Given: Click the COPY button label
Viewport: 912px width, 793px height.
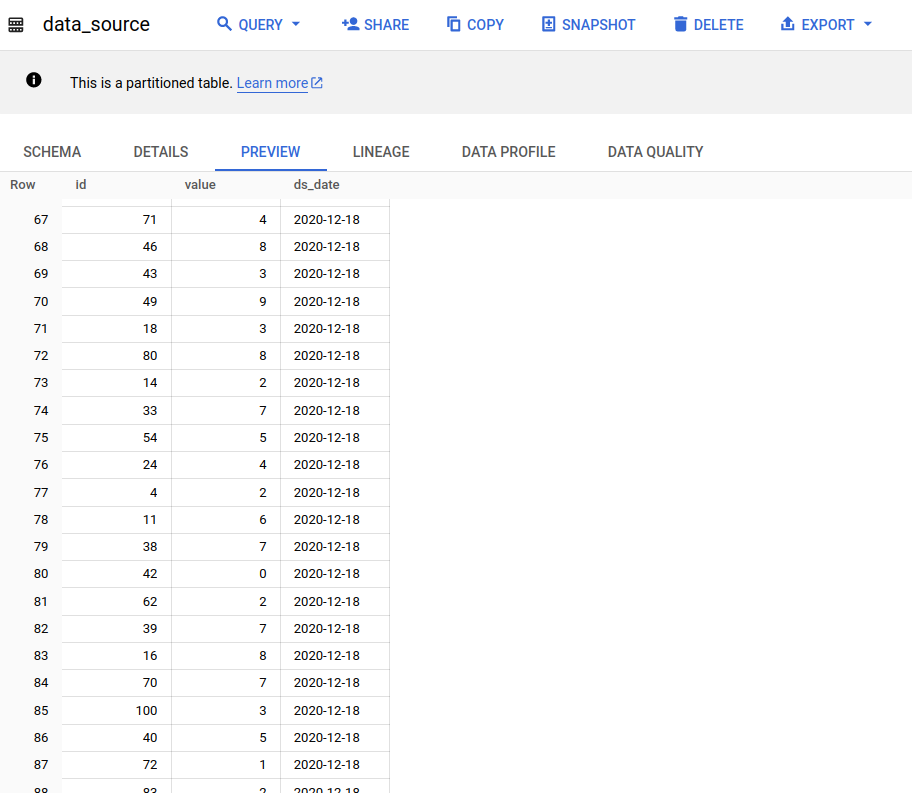Looking at the screenshot, I should [485, 24].
